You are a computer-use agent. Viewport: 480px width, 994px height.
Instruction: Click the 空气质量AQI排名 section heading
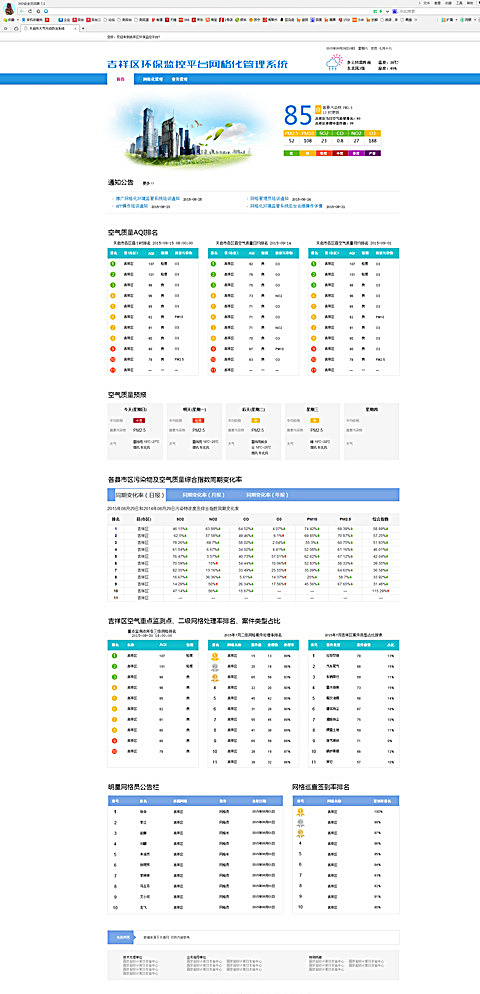tap(133, 233)
